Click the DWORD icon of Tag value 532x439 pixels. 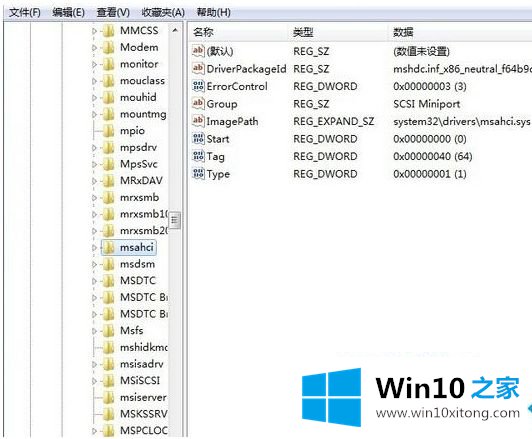point(198,156)
